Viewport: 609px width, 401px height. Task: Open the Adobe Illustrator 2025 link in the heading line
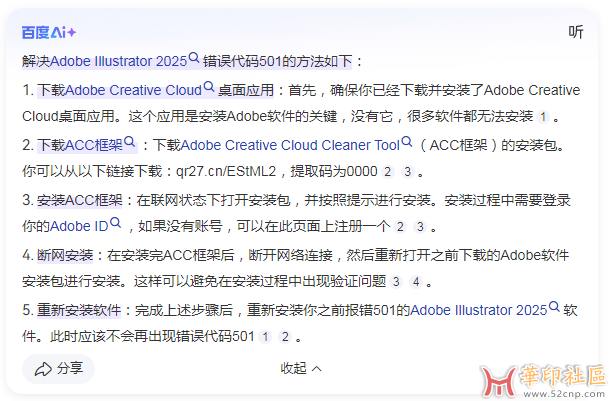[118, 61]
